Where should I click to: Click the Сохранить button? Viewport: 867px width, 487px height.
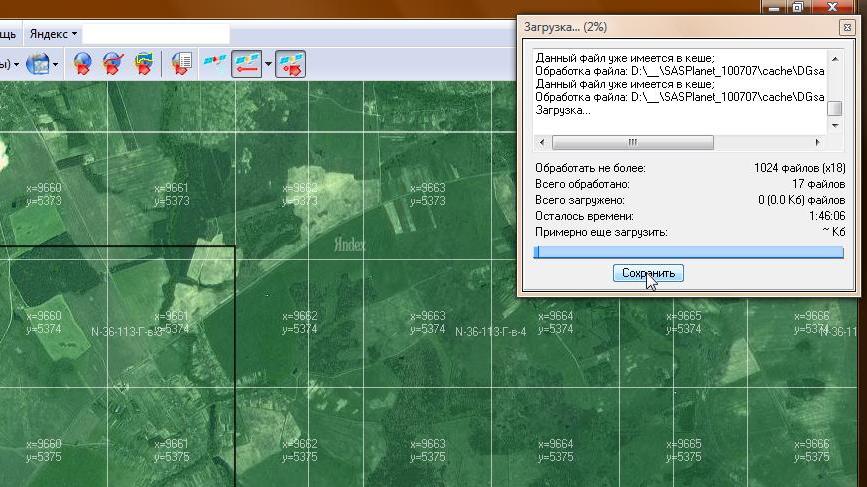pyautogui.click(x=648, y=273)
